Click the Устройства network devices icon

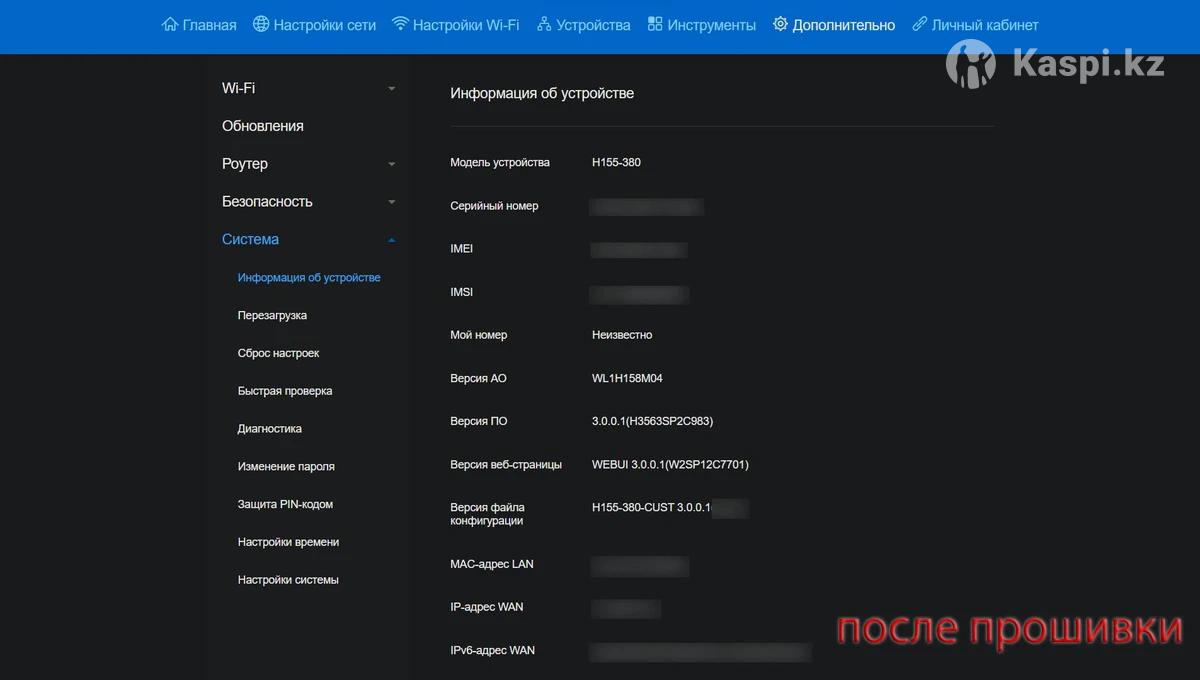(x=544, y=25)
